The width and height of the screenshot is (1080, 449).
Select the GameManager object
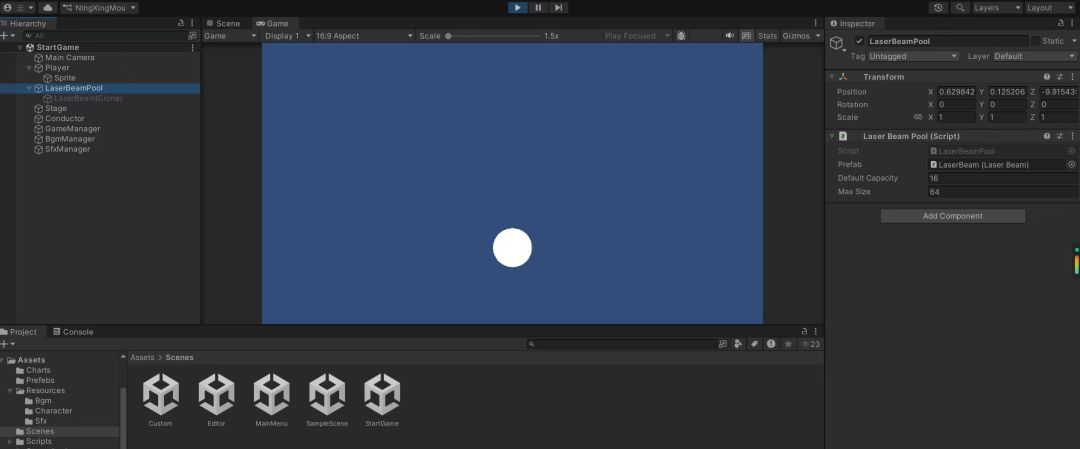pos(72,129)
